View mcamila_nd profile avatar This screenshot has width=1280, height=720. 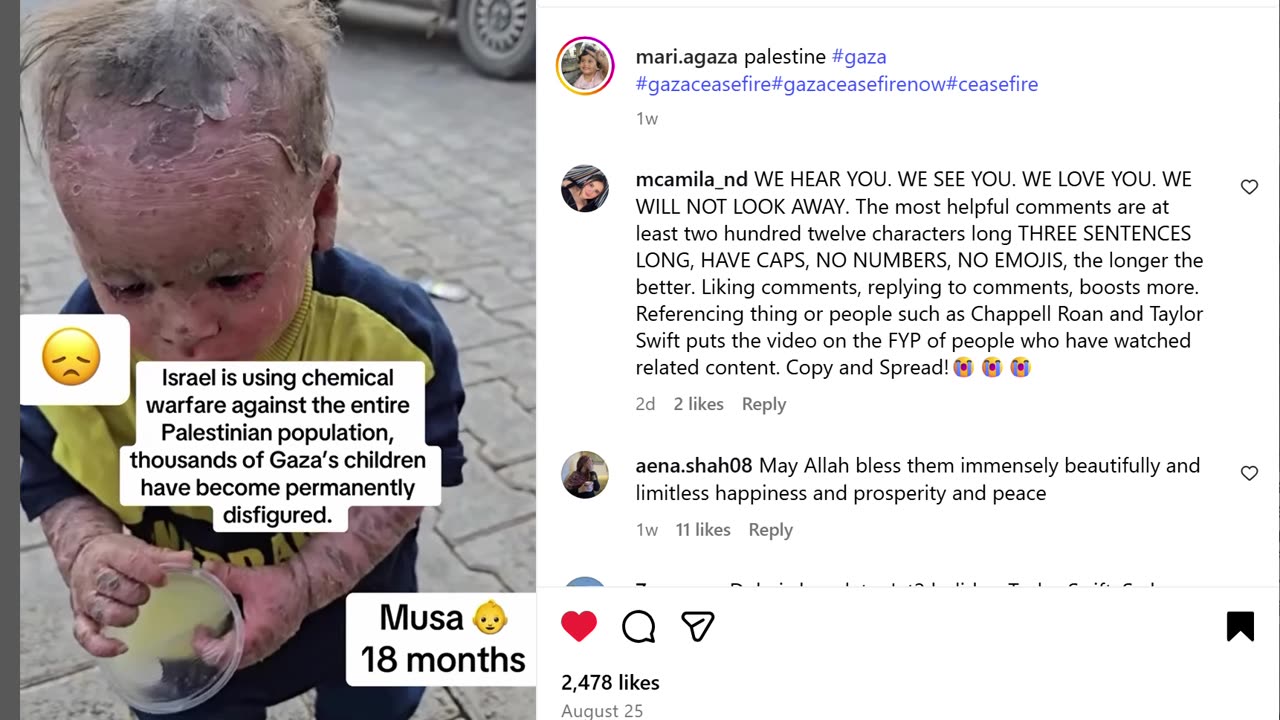(585, 189)
